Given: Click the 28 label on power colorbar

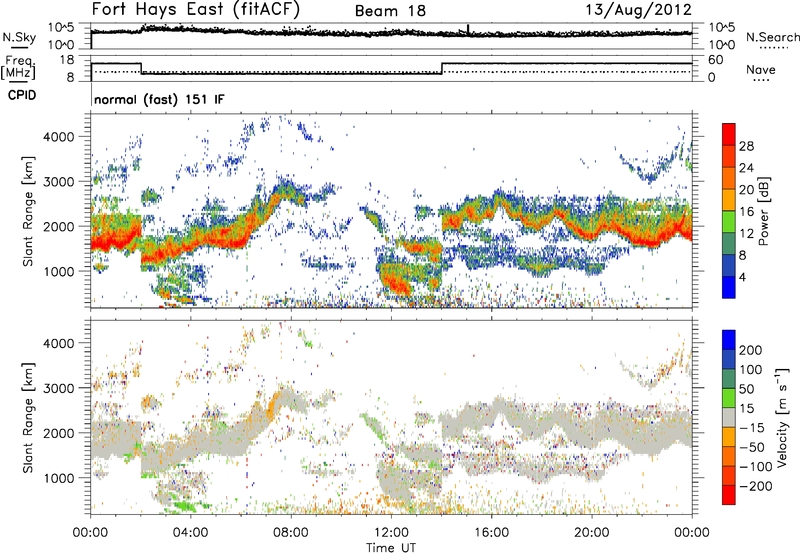Looking at the screenshot, I should pyautogui.click(x=746, y=146).
